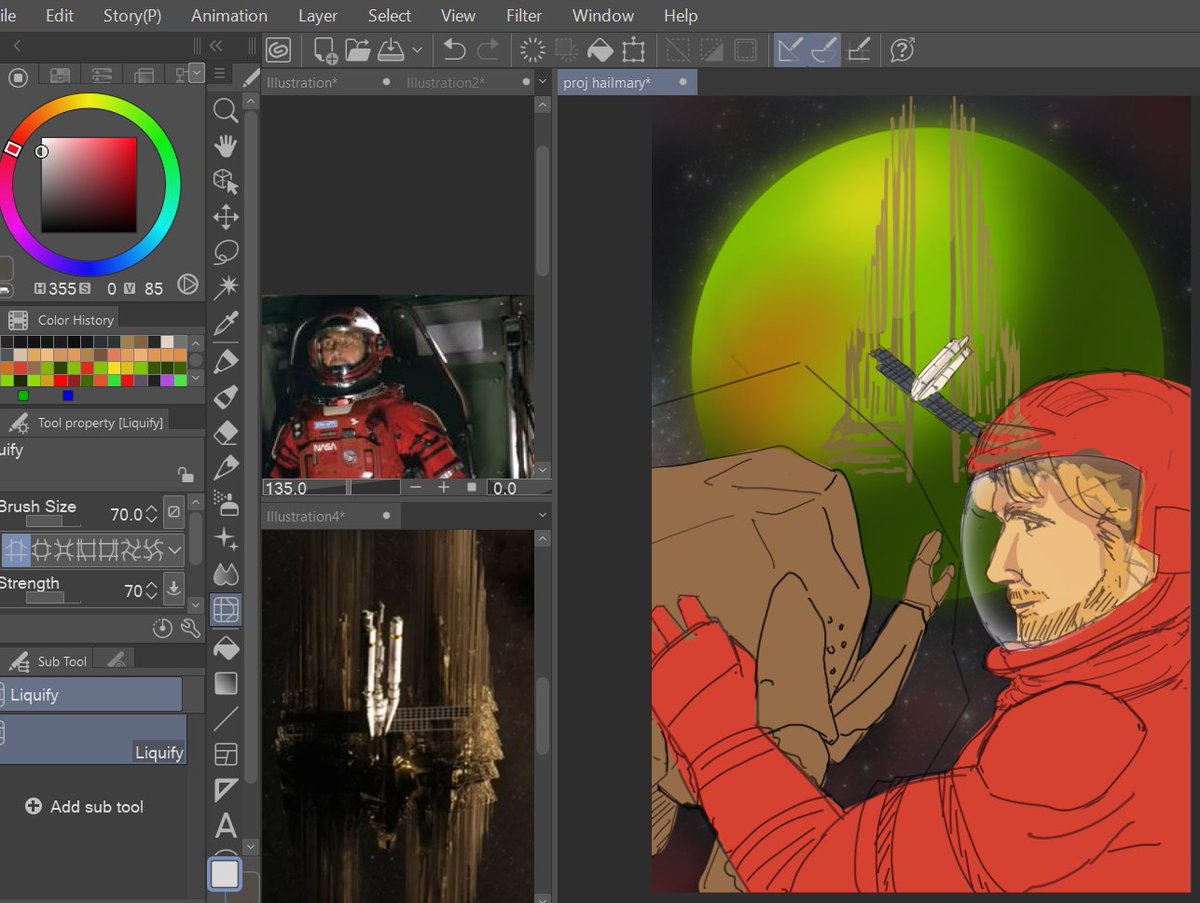The height and width of the screenshot is (903, 1200).
Task: Select the Brush marker tool
Action: (226, 396)
